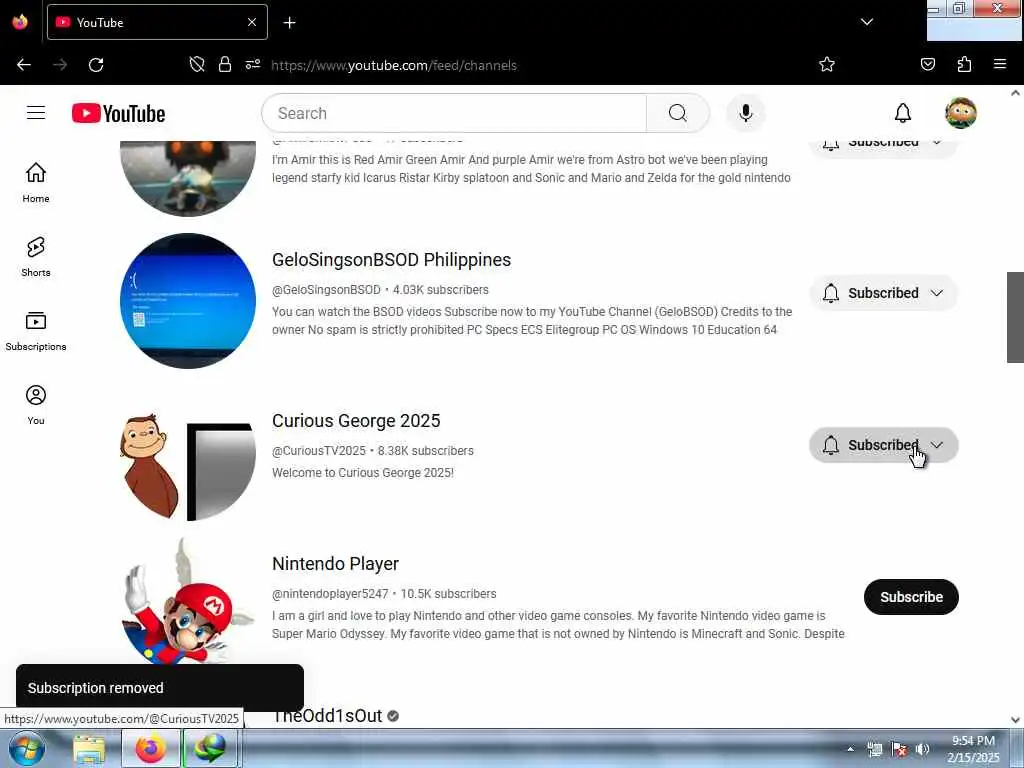
Task: Click into the YouTube Search field
Action: tap(455, 113)
